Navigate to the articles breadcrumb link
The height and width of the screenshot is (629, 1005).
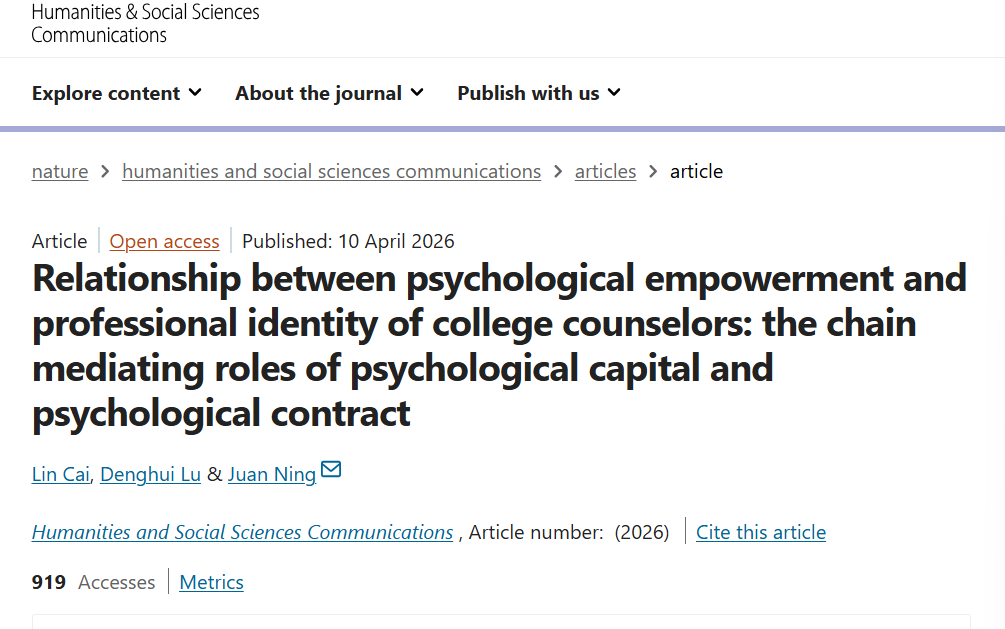point(605,171)
